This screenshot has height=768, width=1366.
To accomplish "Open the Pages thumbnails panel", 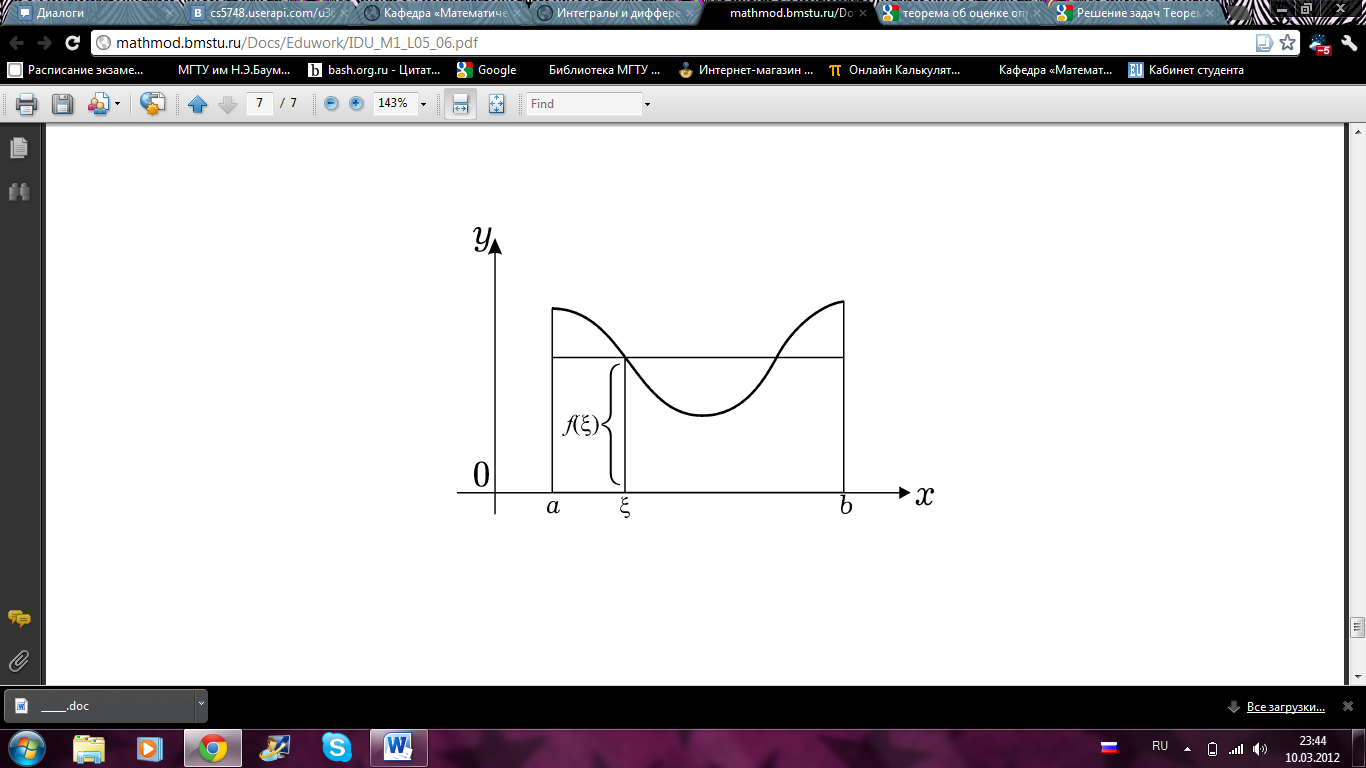I will coord(18,148).
